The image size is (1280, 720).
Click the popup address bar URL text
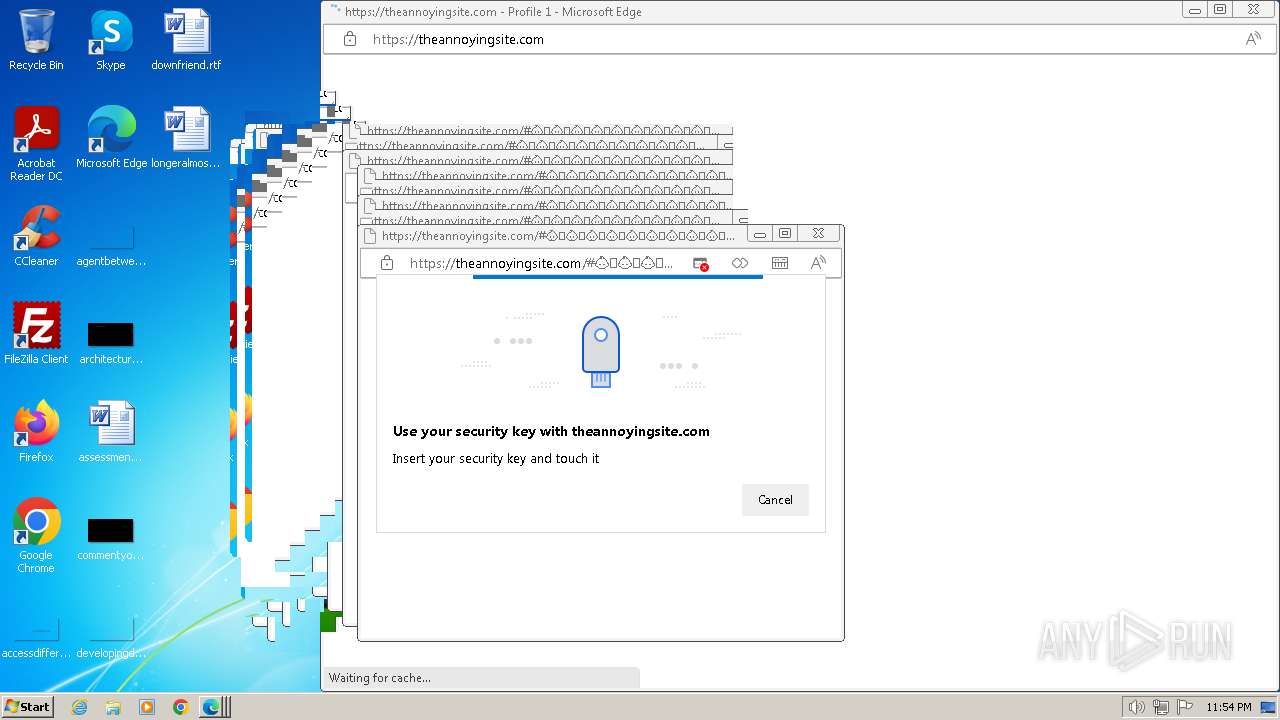[x=541, y=263]
